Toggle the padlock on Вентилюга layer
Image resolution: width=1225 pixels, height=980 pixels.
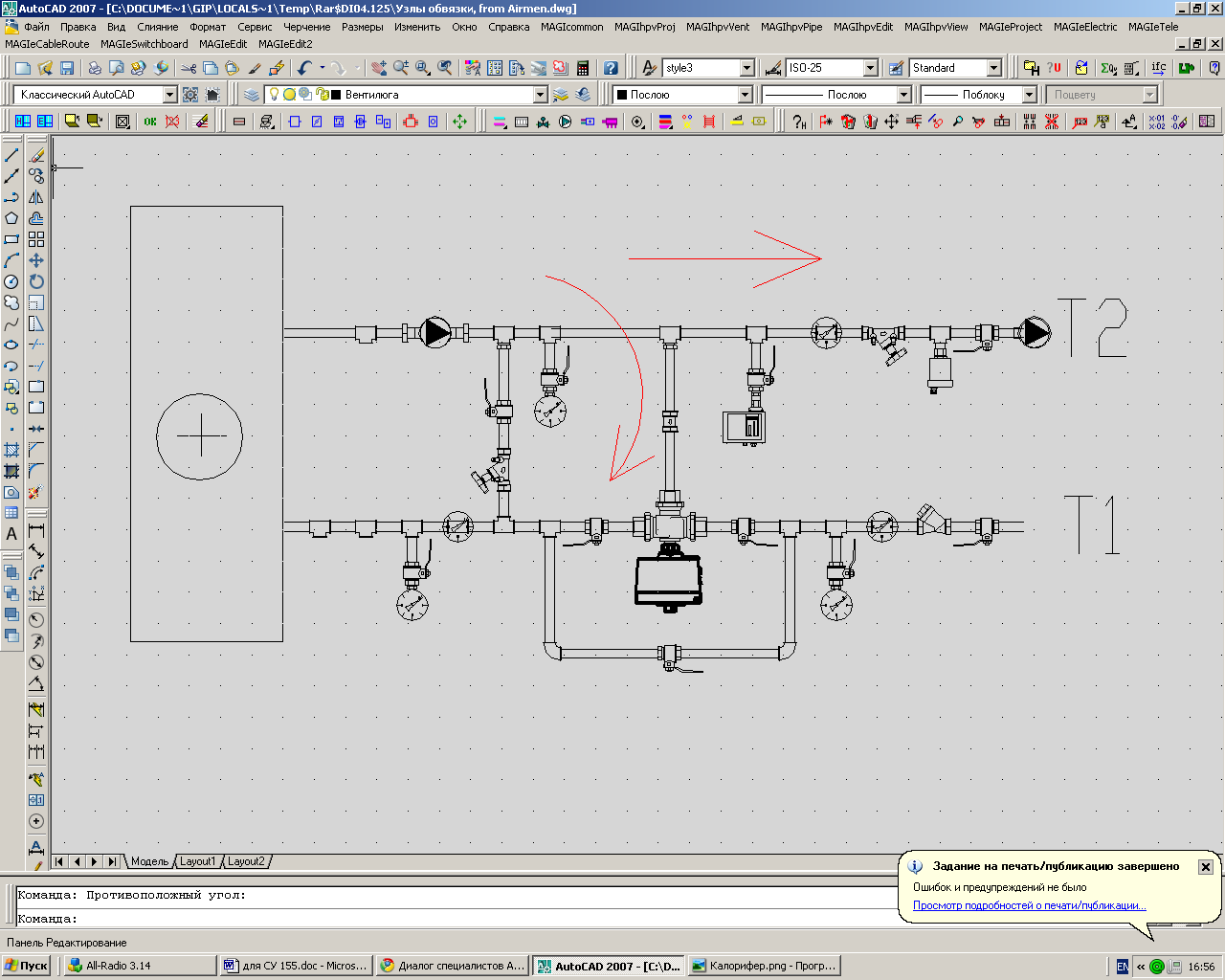point(322,95)
